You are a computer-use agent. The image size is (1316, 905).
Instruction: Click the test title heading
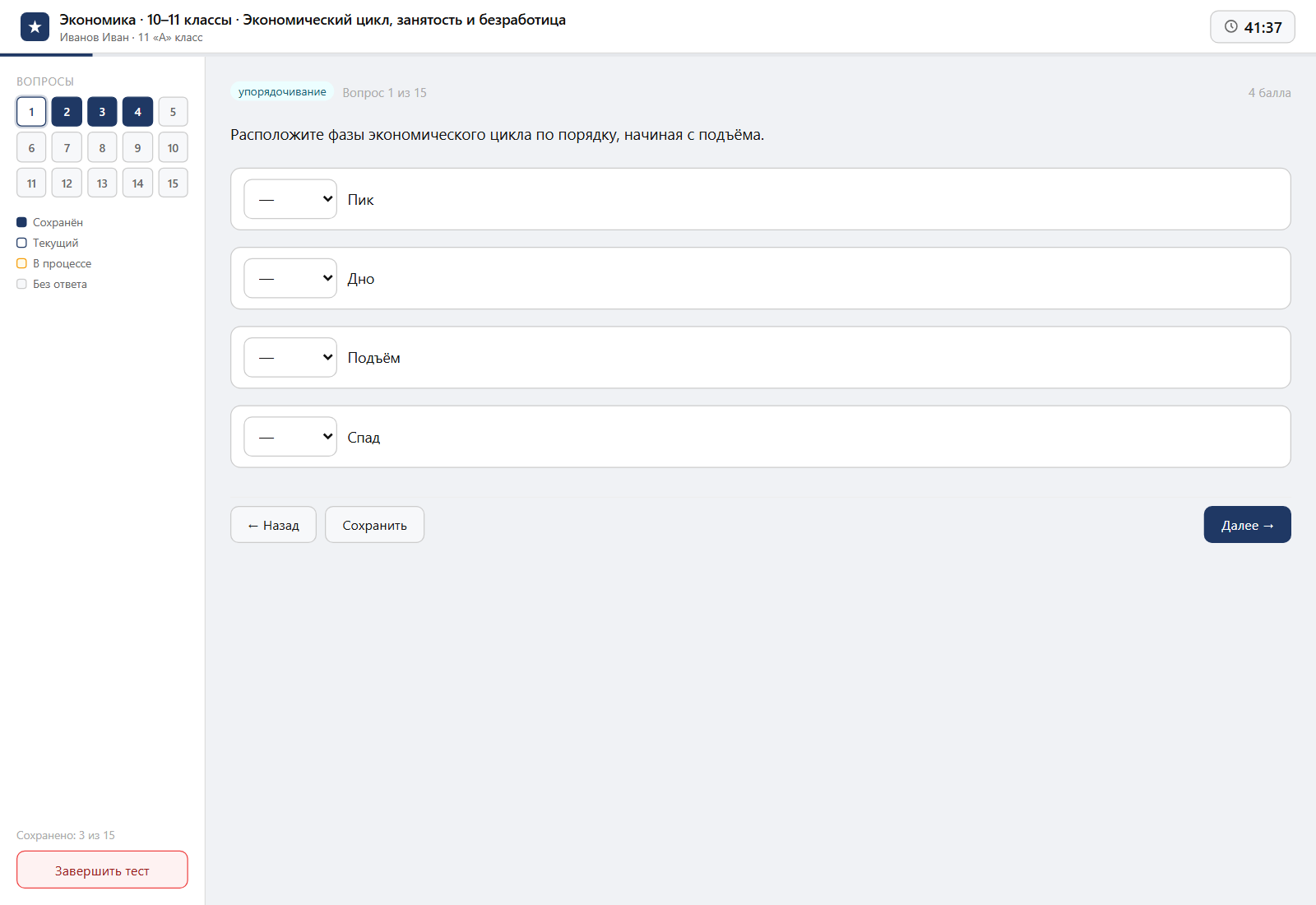tap(313, 20)
